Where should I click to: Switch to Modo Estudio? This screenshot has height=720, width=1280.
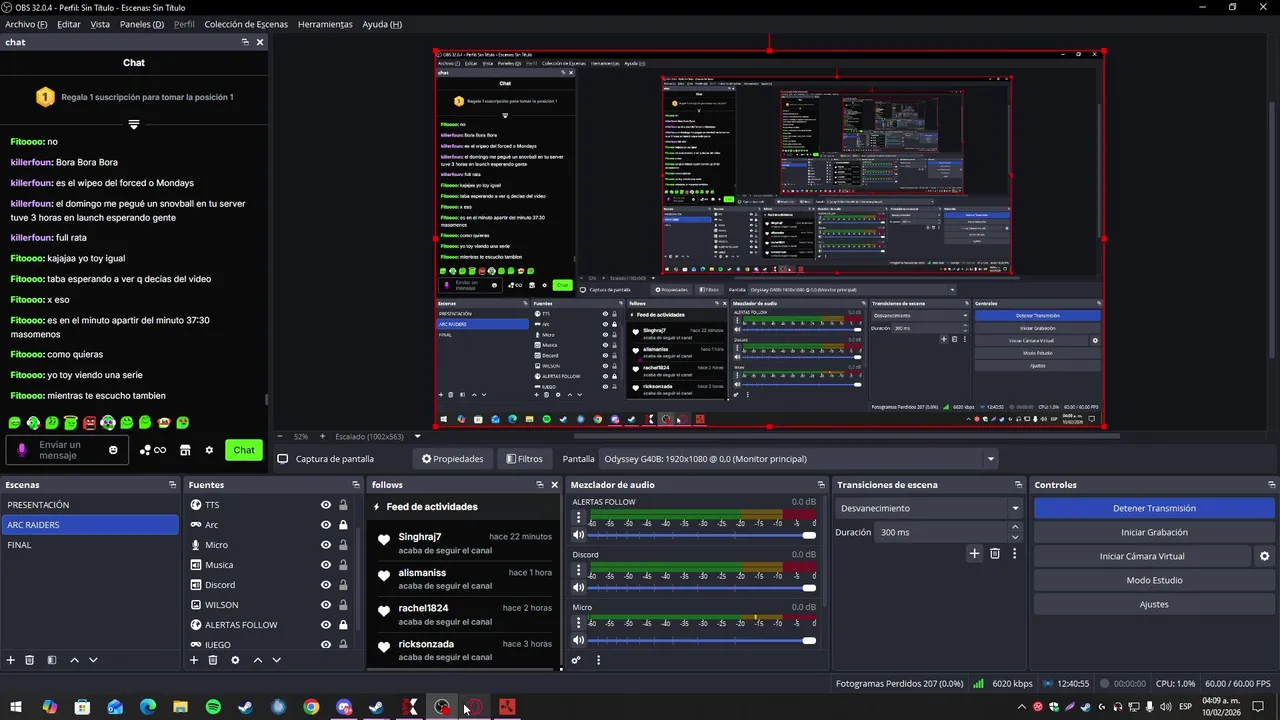[x=1154, y=580]
